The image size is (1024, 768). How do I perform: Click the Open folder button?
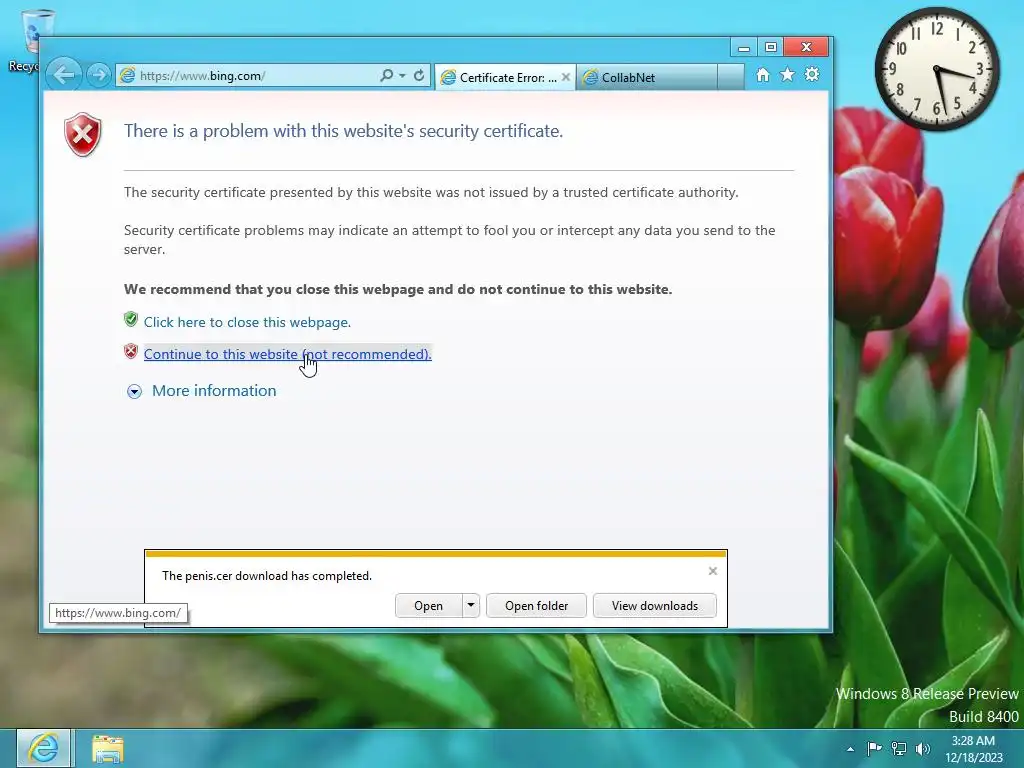[x=536, y=605]
